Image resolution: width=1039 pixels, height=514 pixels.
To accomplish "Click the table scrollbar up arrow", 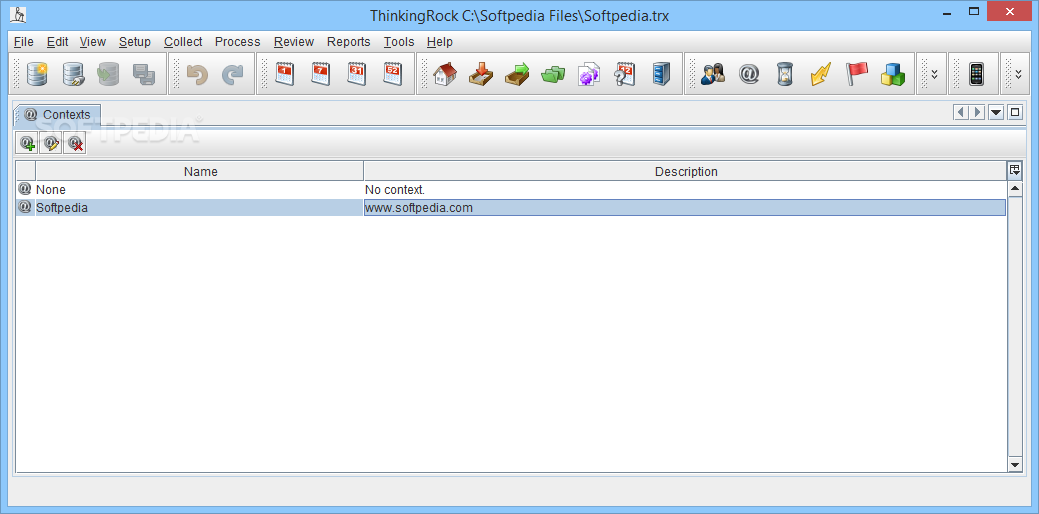I will point(1014,189).
